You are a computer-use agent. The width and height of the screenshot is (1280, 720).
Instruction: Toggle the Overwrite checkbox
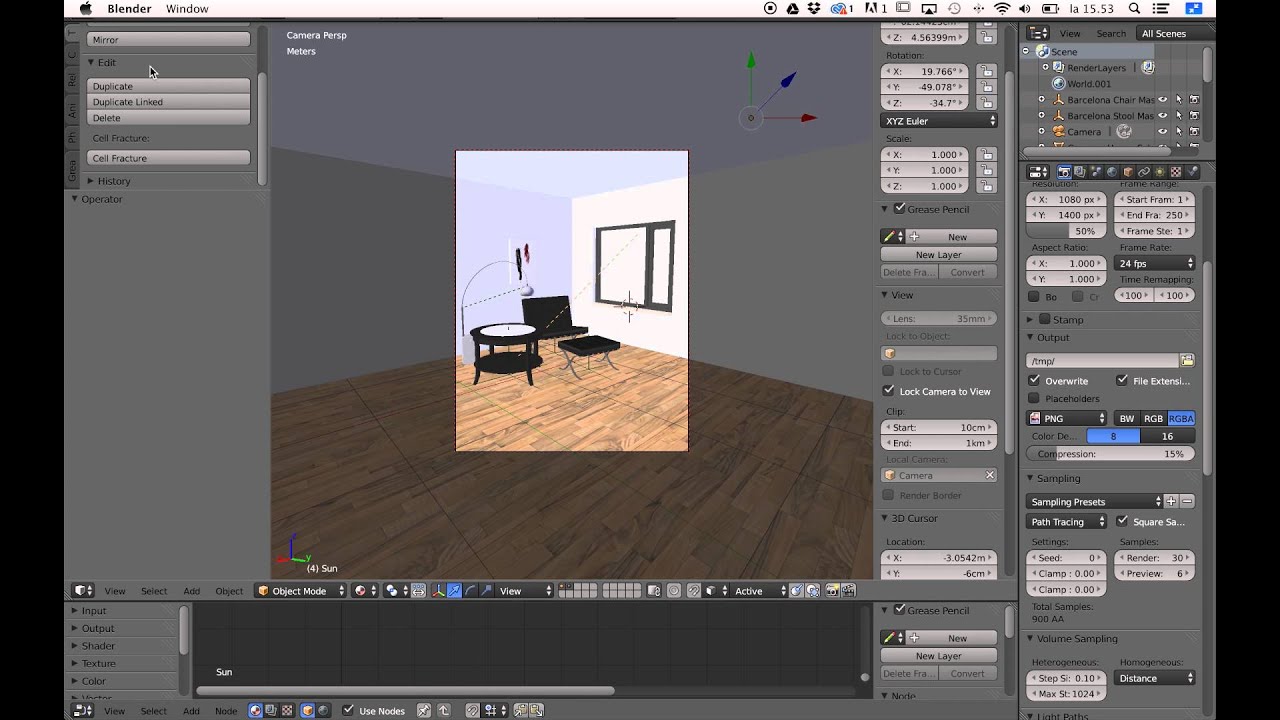coord(1034,381)
